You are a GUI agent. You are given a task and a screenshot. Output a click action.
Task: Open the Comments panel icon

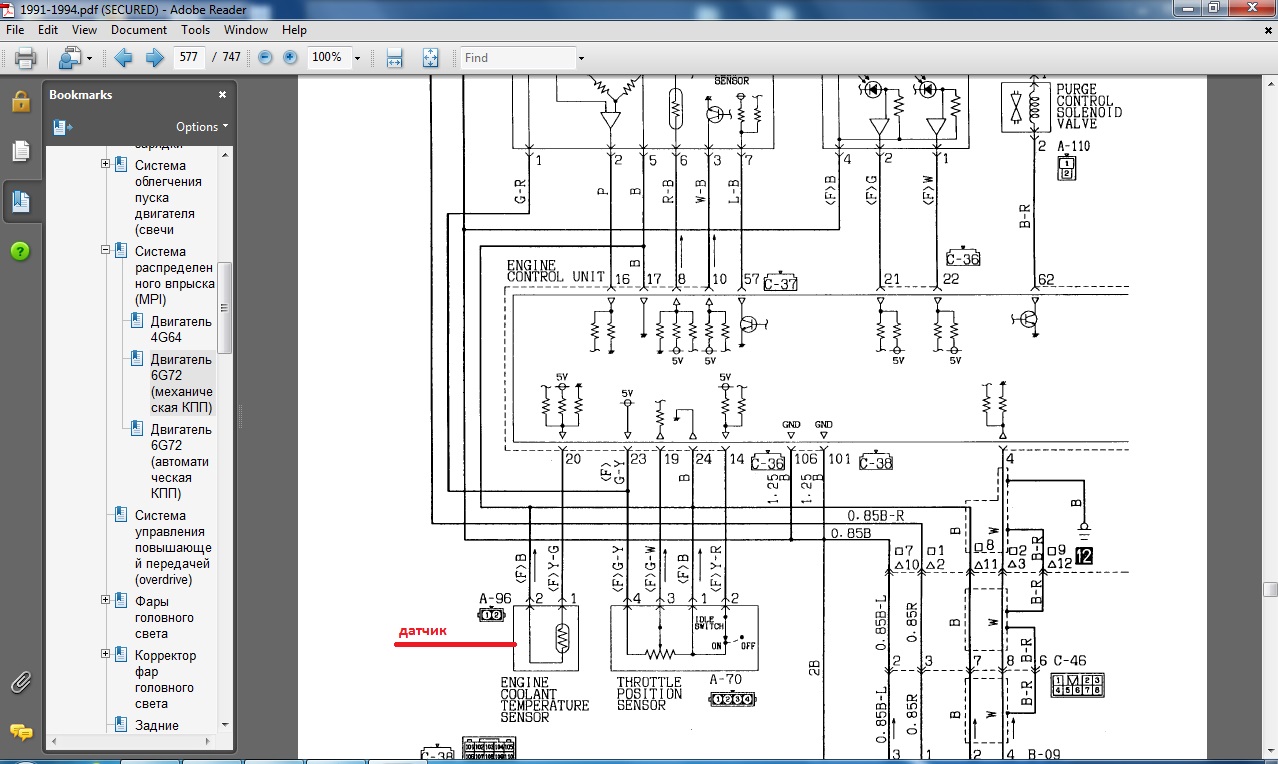click(x=20, y=733)
